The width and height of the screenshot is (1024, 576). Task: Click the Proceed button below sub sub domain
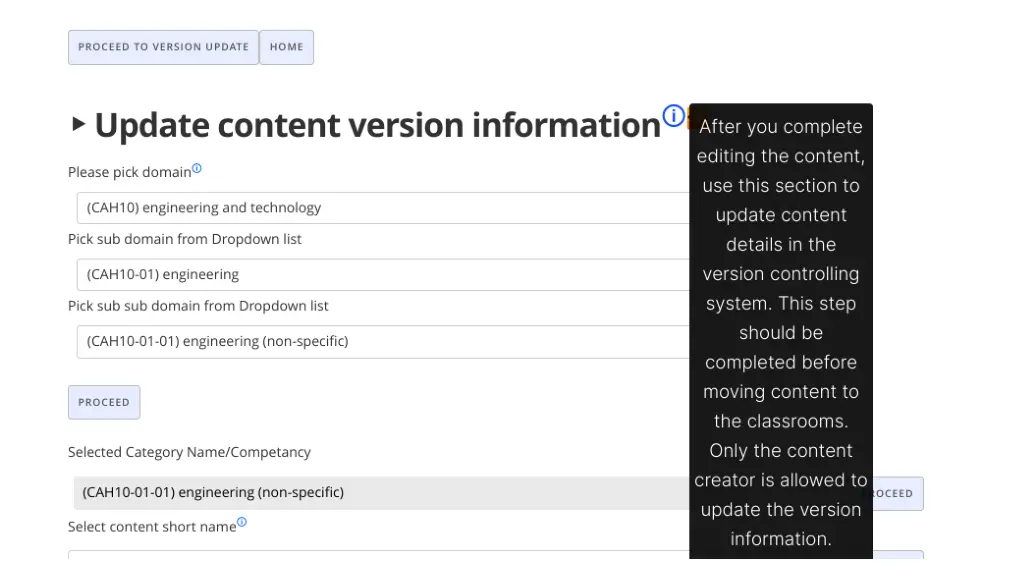pos(104,402)
